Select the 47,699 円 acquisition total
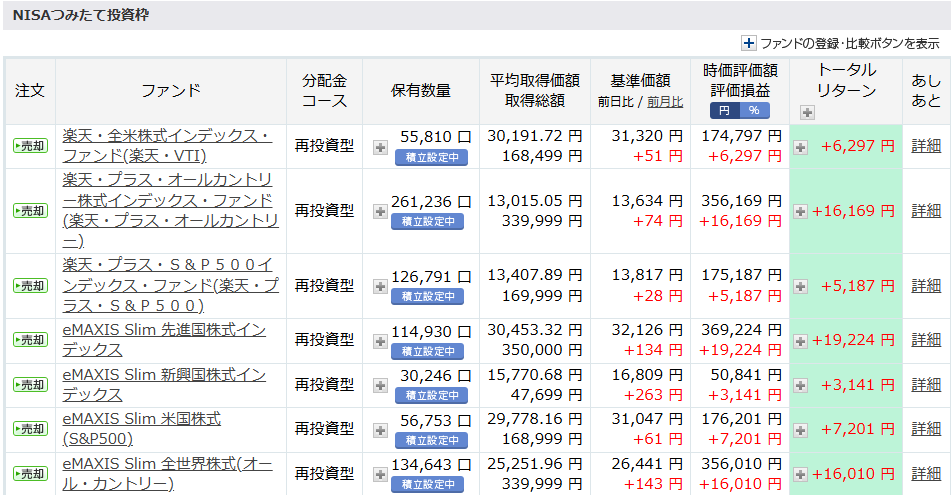 click(546, 396)
